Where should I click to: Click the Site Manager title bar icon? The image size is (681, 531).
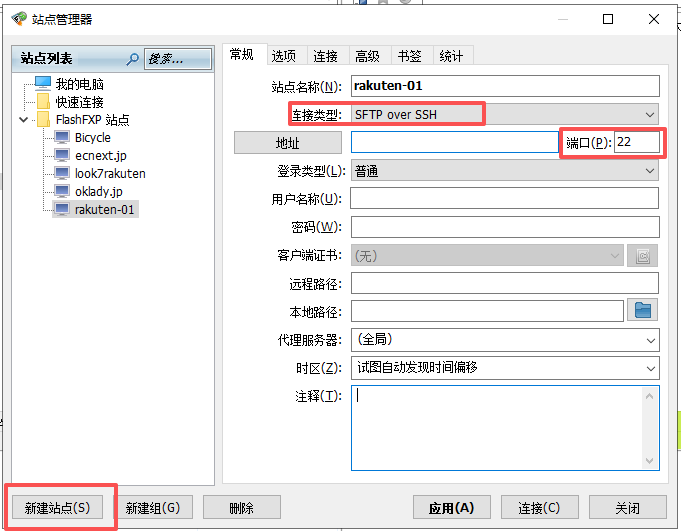pos(19,19)
